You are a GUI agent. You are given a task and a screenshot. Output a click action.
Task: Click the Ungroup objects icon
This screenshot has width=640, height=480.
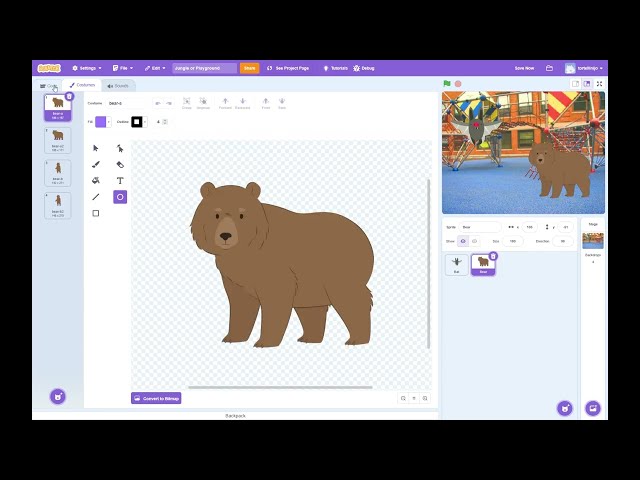tap(203, 103)
